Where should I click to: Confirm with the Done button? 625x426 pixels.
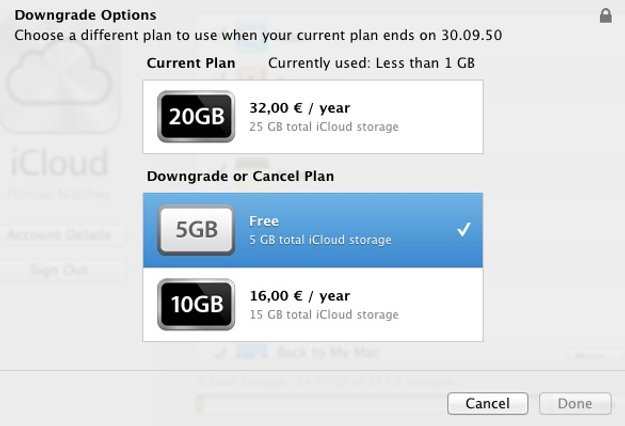575,403
